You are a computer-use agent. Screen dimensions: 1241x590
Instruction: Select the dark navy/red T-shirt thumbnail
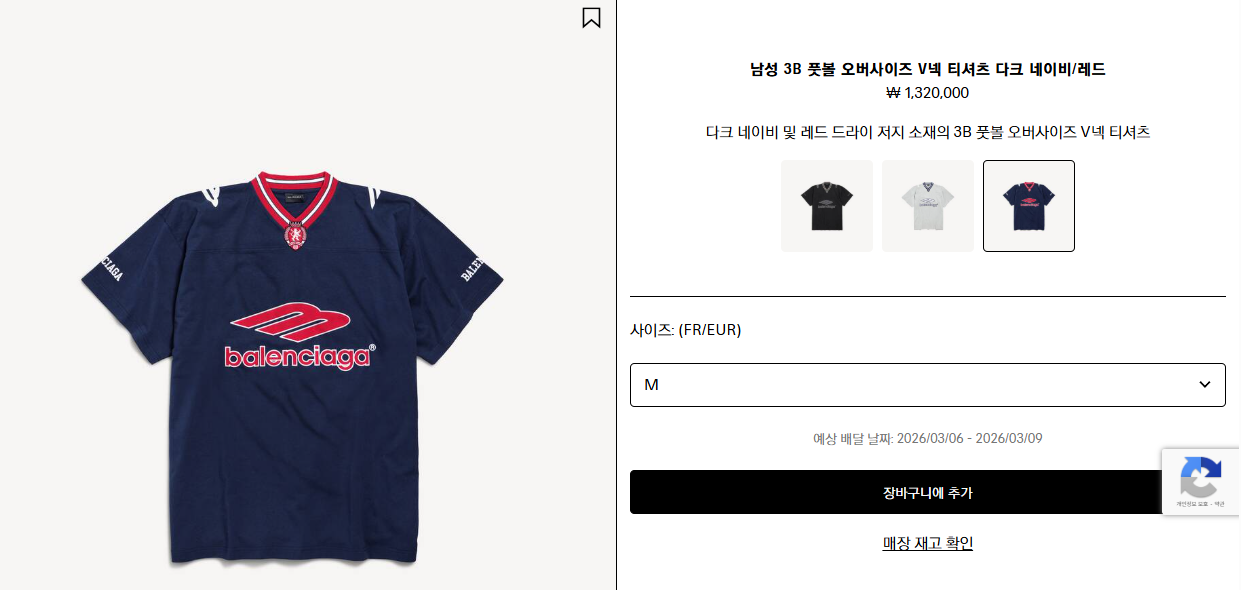tap(1028, 206)
